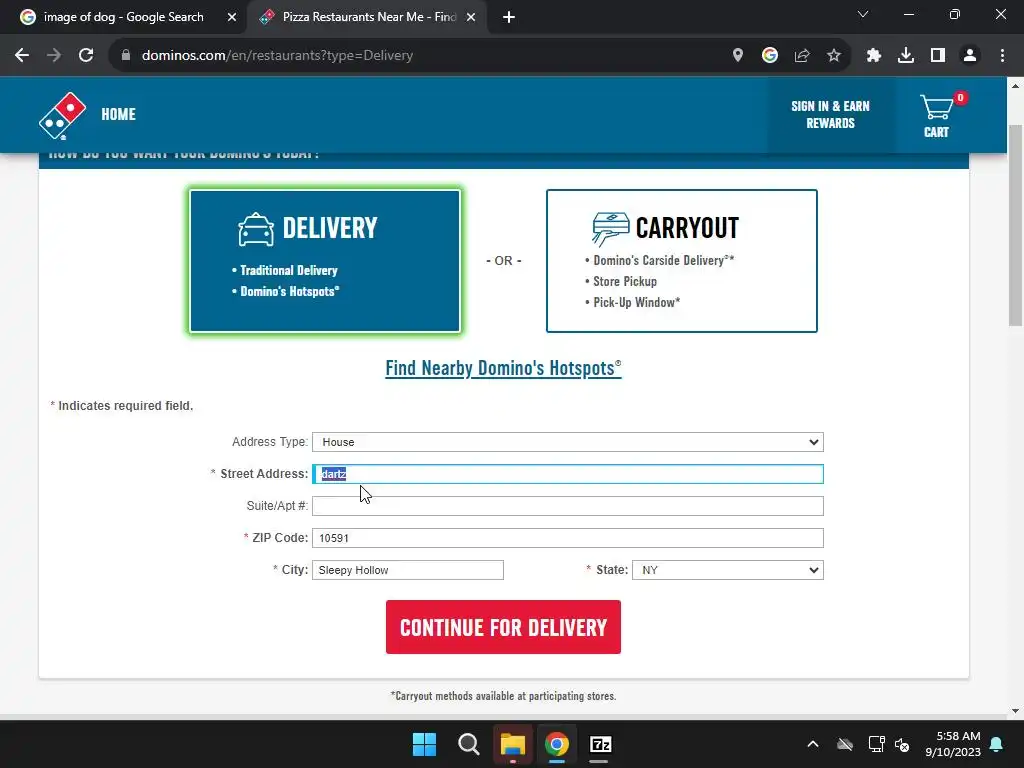Open File Explorer from taskbar

pos(513,744)
